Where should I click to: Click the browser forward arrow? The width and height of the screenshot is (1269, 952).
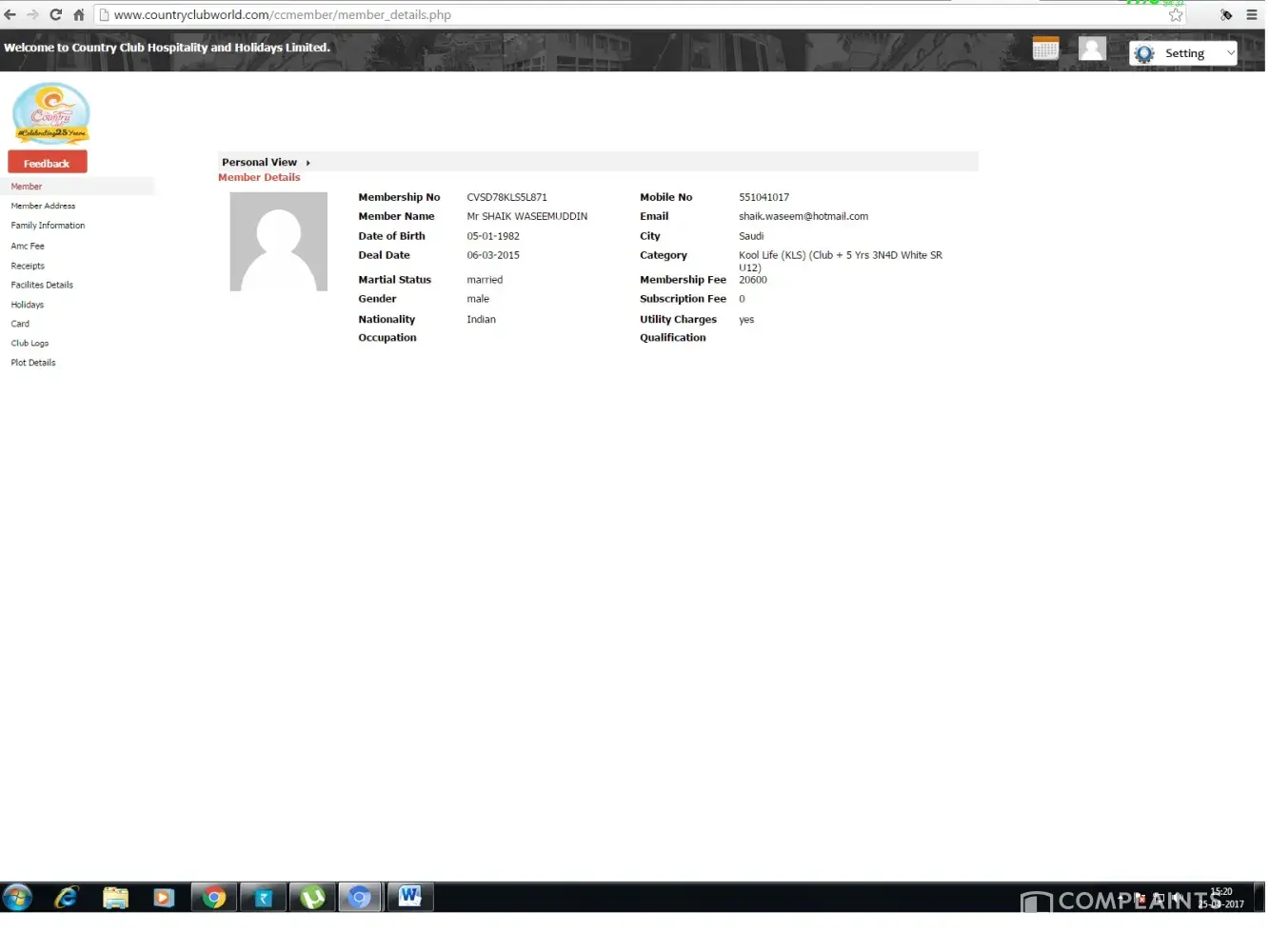(x=32, y=15)
